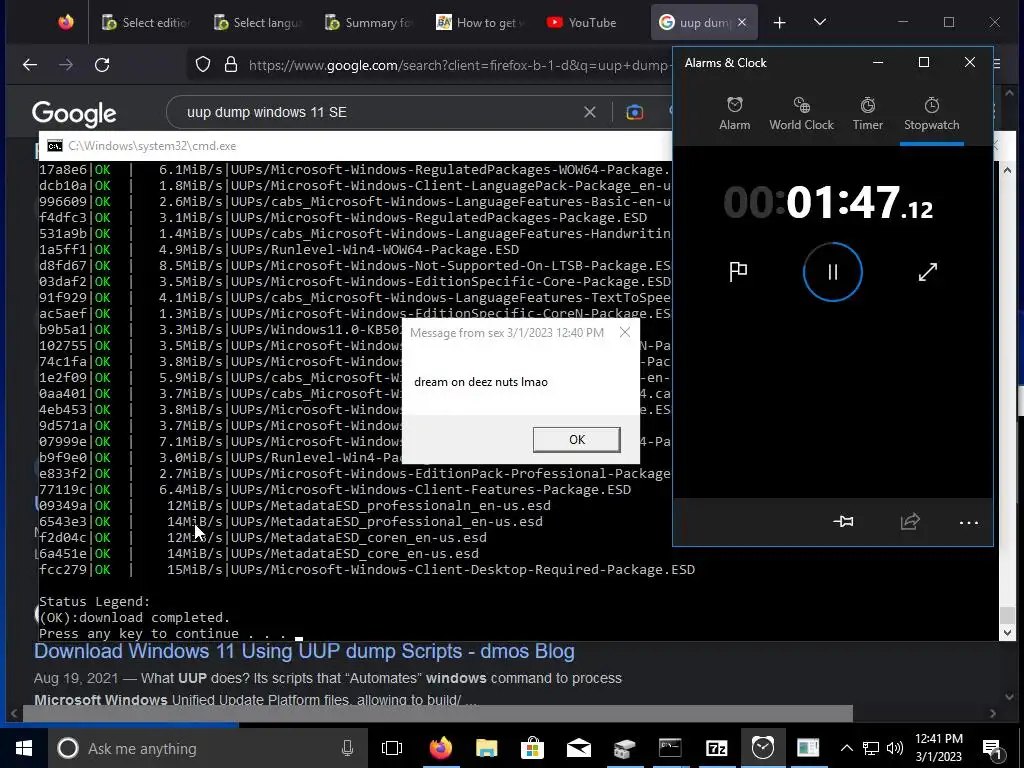Show hidden system tray icons
The width and height of the screenshot is (1024, 768).
(x=846, y=748)
